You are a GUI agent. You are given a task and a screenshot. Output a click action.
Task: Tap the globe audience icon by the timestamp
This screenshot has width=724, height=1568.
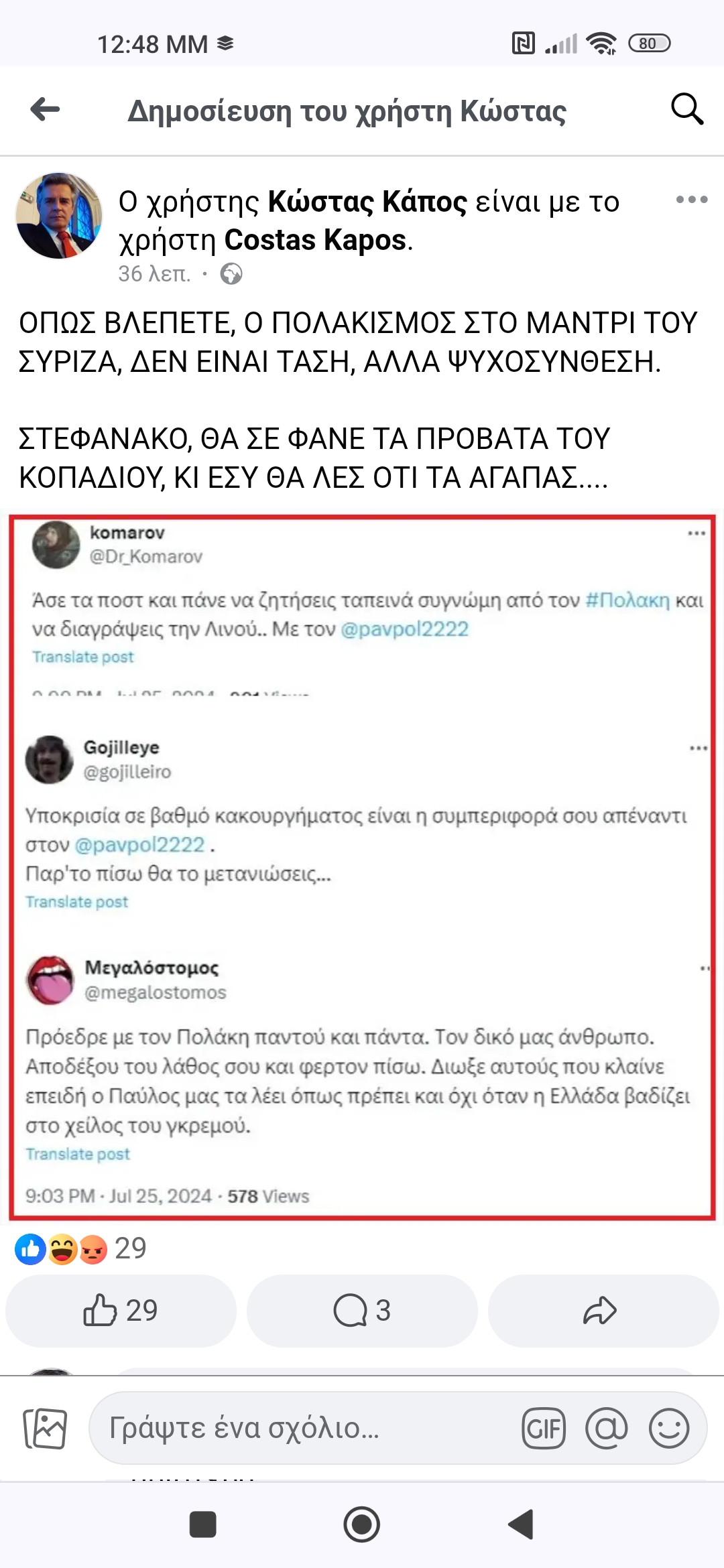pyautogui.click(x=231, y=274)
